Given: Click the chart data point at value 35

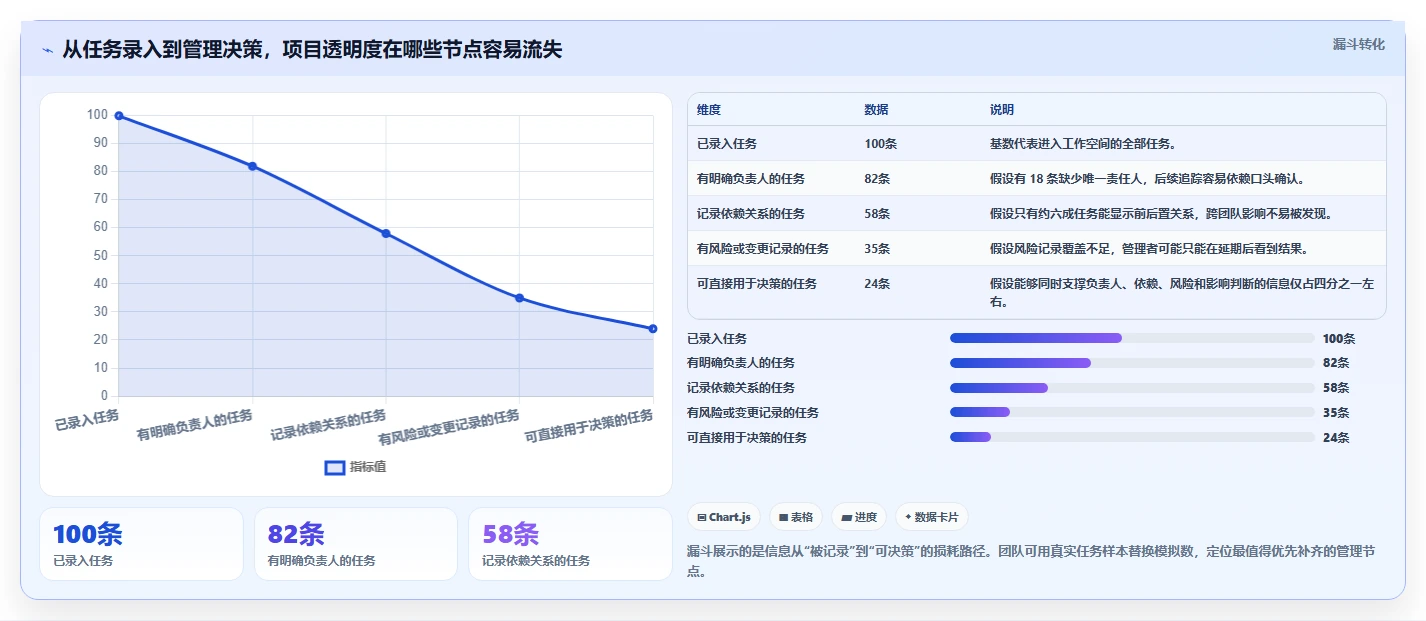Looking at the screenshot, I should click(x=519, y=298).
